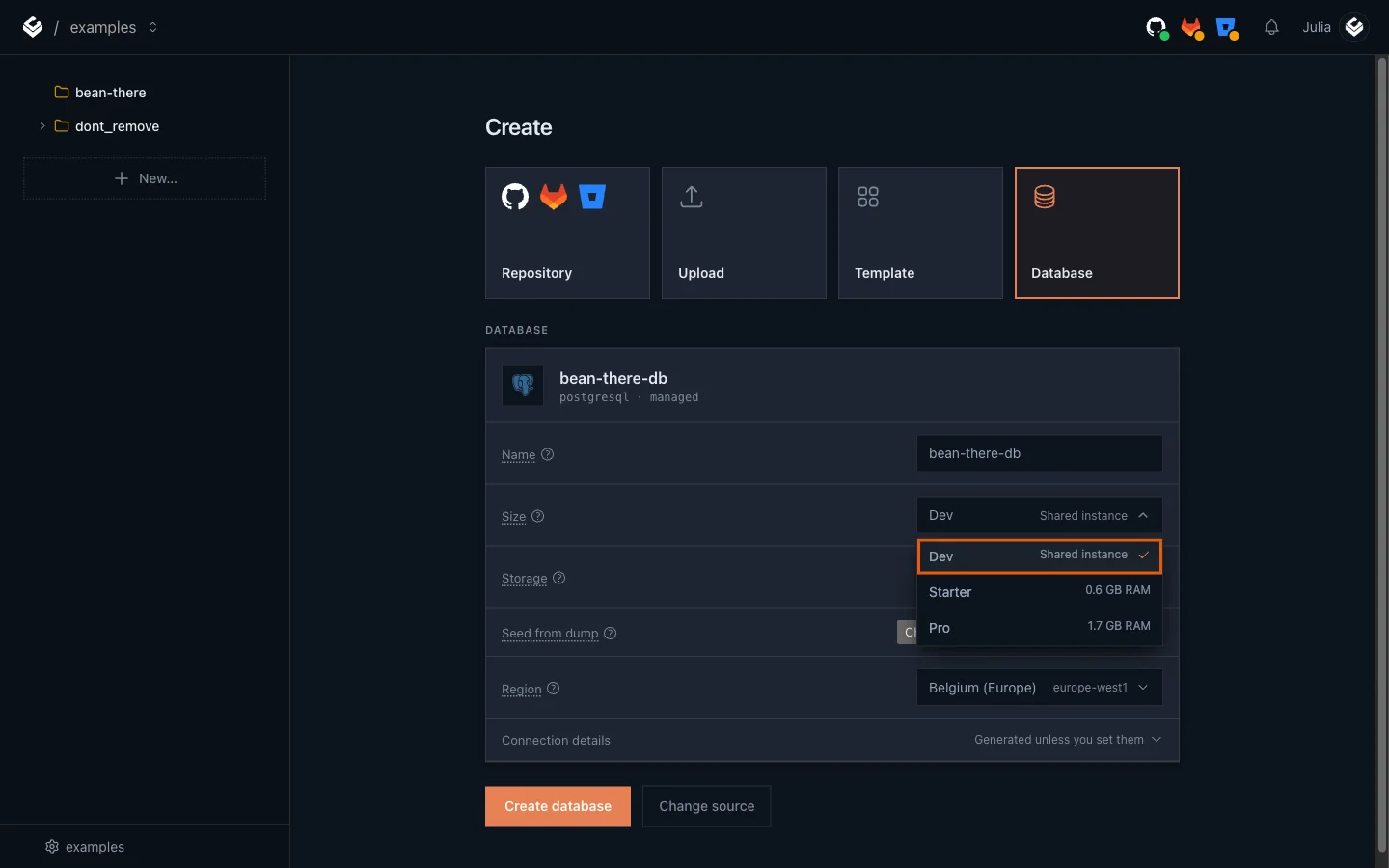This screenshot has height=868, width=1389.
Task: Show help for the Region field
Action: coord(553,689)
